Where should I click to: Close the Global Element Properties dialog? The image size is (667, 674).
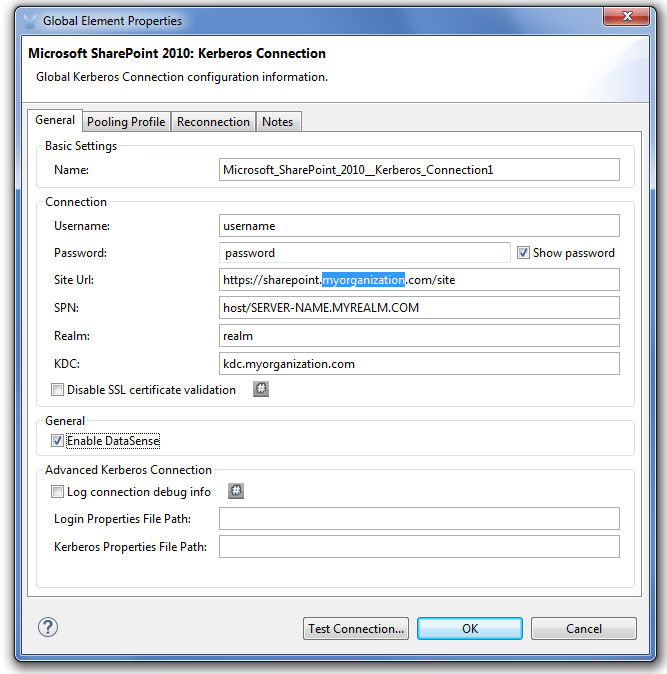627,16
